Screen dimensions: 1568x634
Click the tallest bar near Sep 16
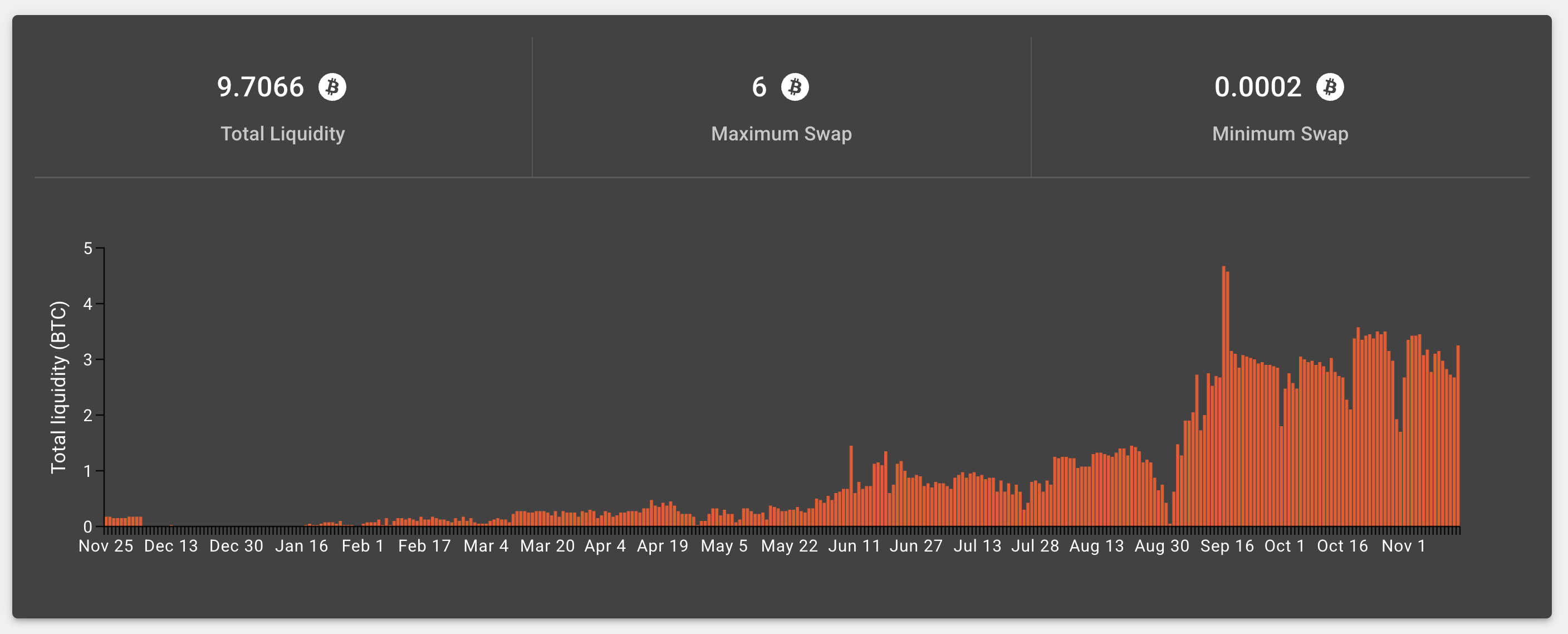click(1223, 396)
